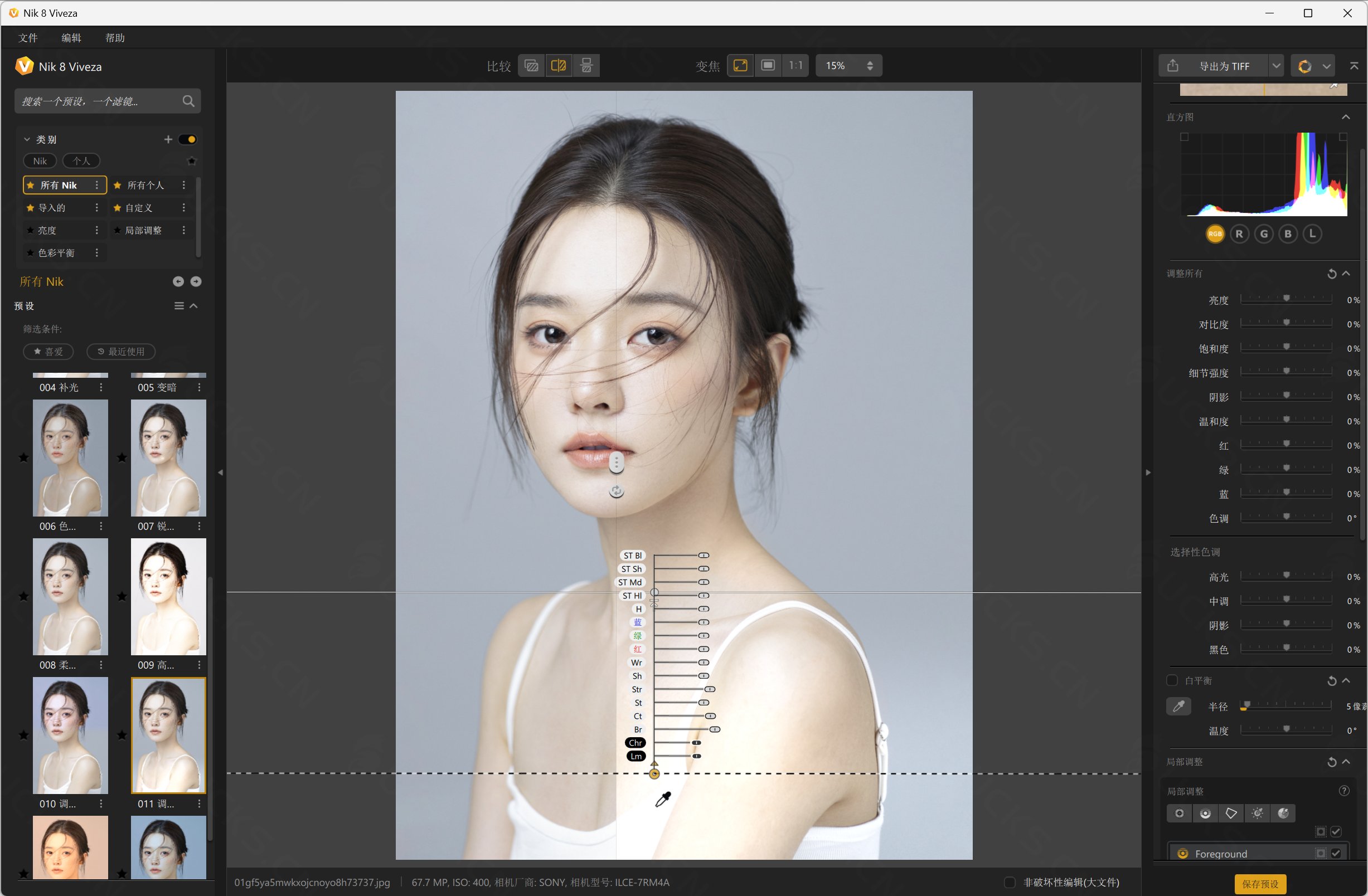The height and width of the screenshot is (896, 1368).
Task: Select the Control Point tool
Action: (x=1180, y=814)
